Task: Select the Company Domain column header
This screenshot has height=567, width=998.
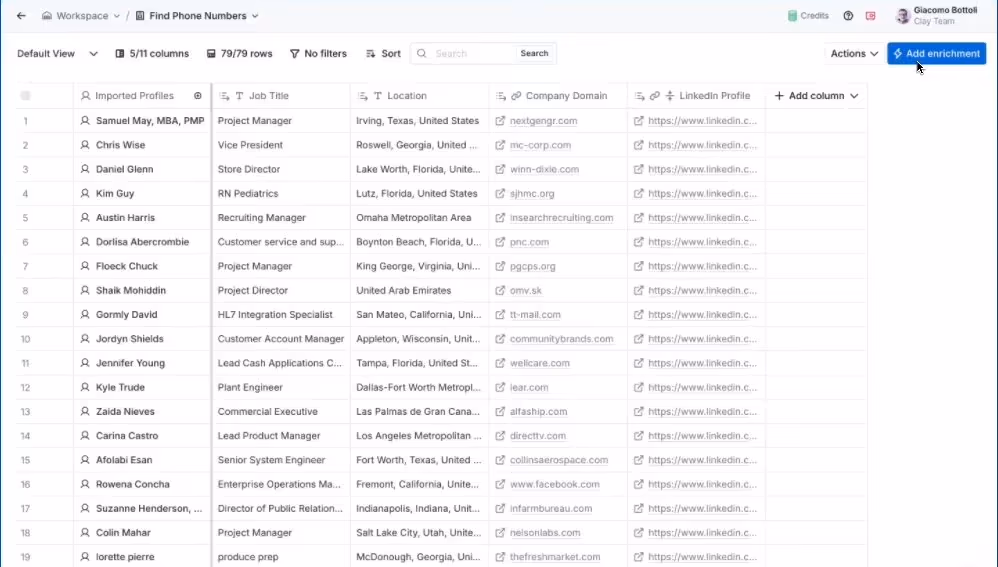Action: tap(558, 95)
